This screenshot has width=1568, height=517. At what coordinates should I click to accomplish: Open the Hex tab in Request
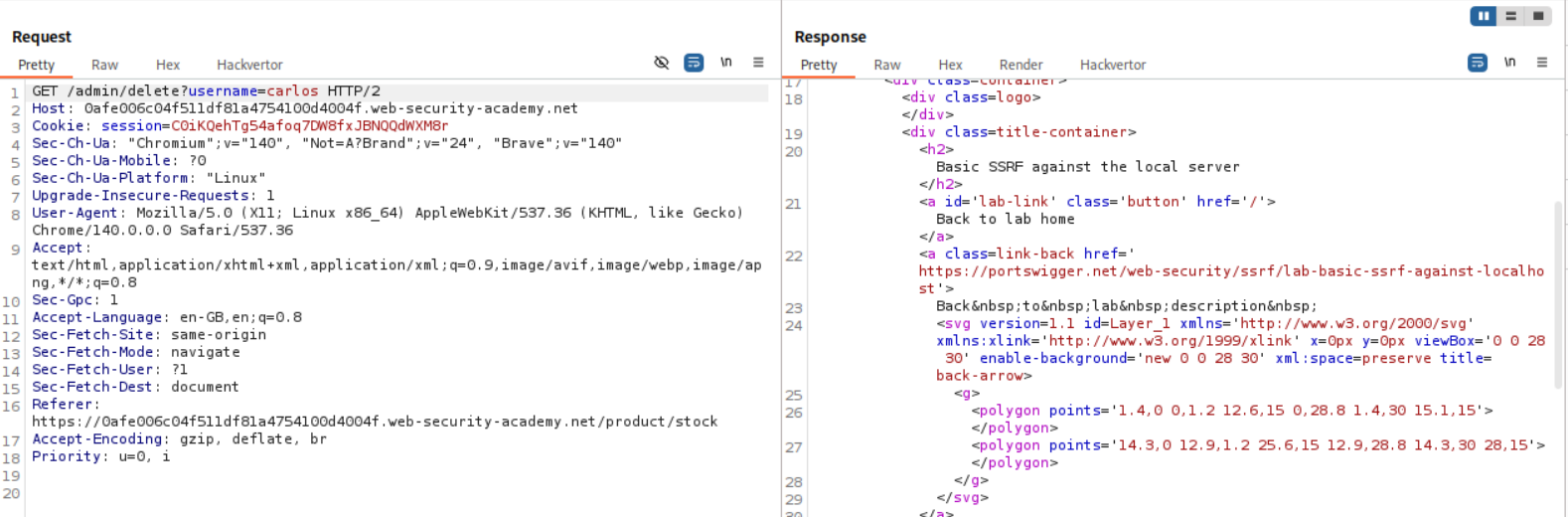(x=168, y=65)
